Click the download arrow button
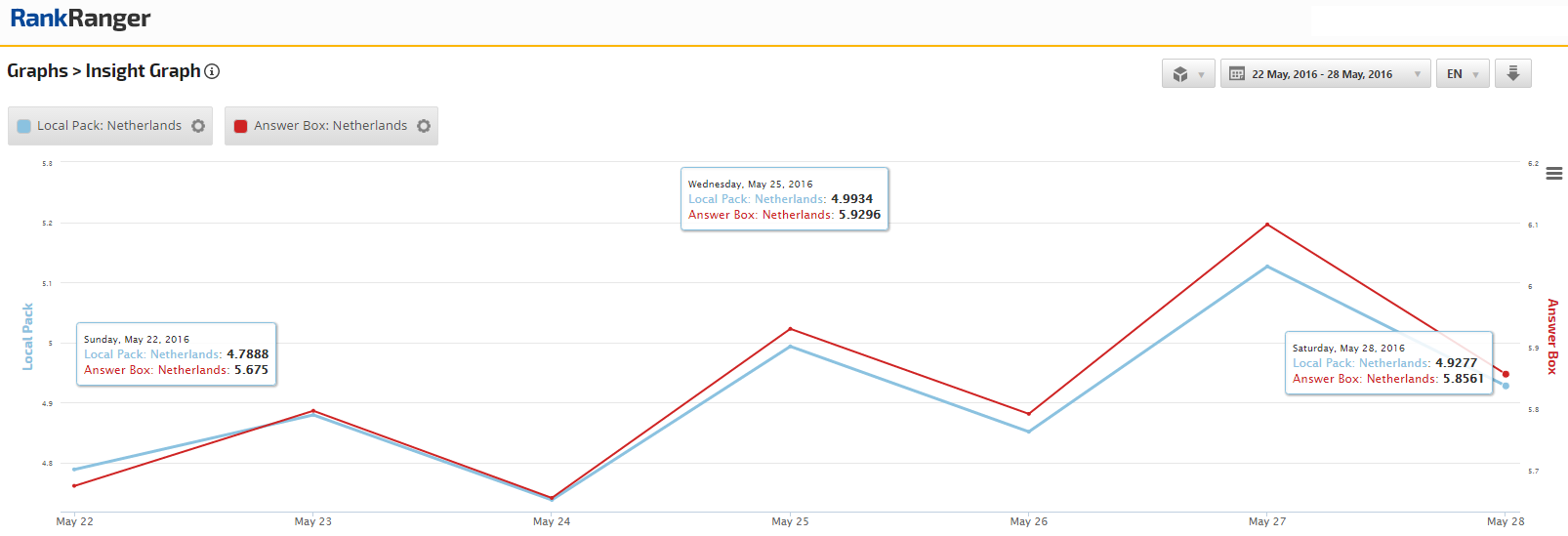 [x=1512, y=73]
